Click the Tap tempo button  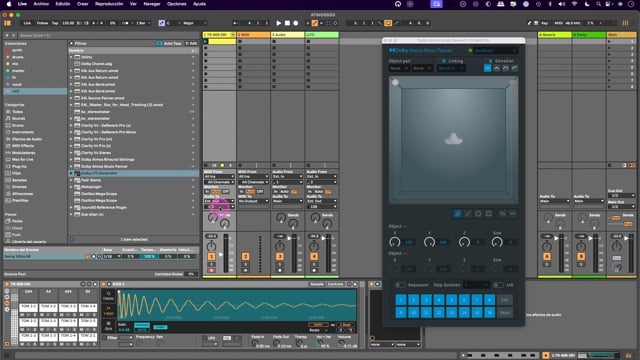point(55,23)
